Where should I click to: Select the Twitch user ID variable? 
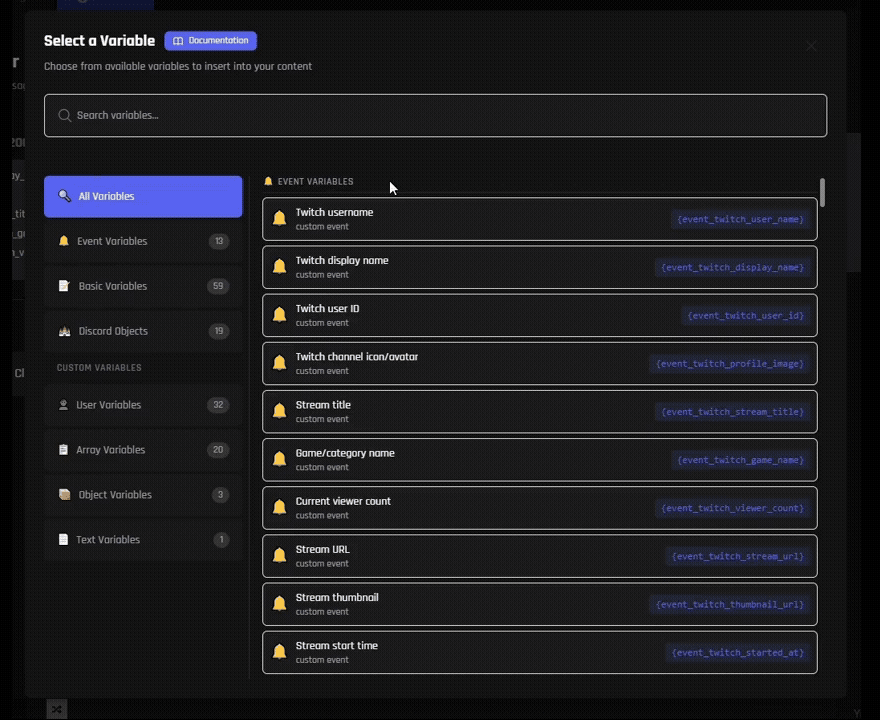[x=539, y=316]
